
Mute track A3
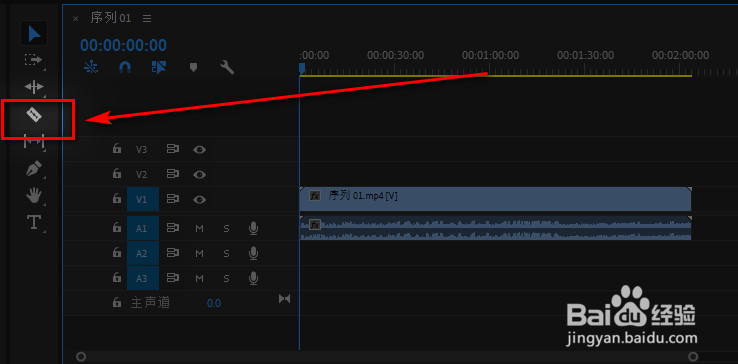pos(200,278)
